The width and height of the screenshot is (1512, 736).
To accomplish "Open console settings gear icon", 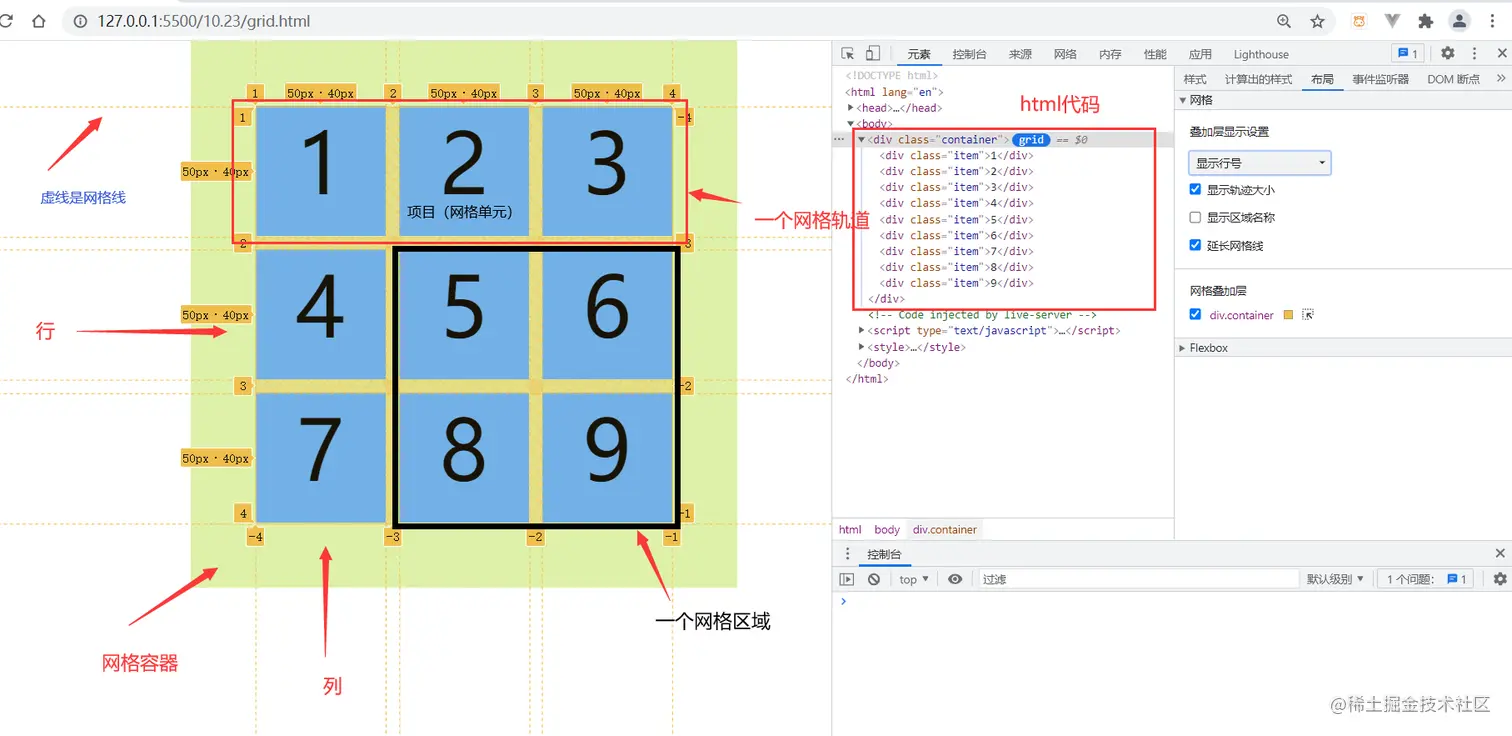I will pos(1500,579).
